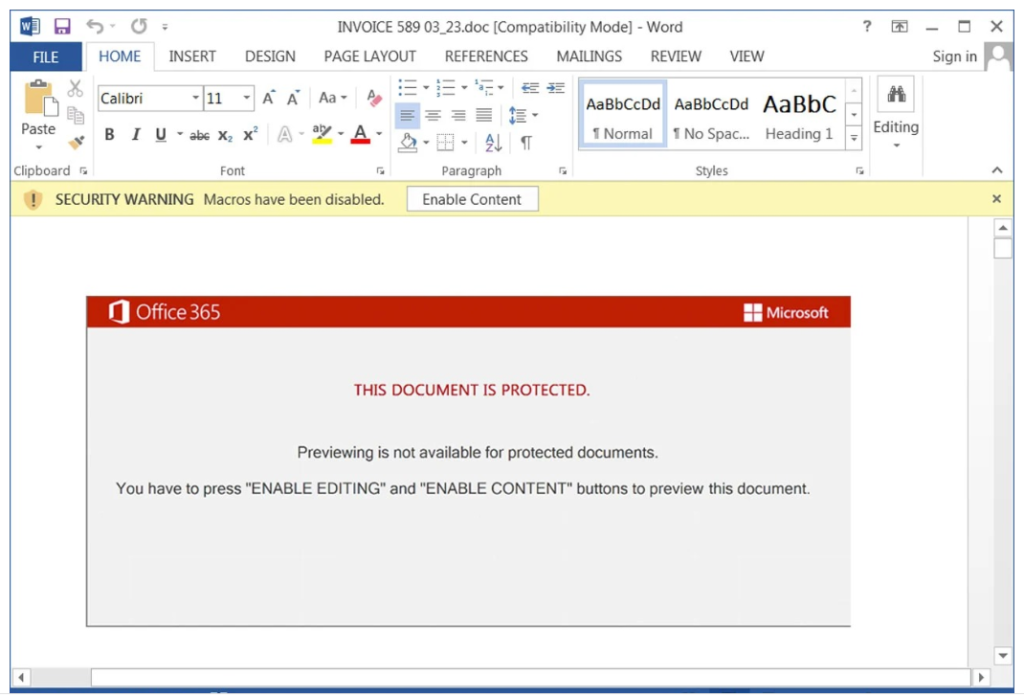Click the red Font Color swatch button
This screenshot has width=1024, height=697.
tap(360, 135)
